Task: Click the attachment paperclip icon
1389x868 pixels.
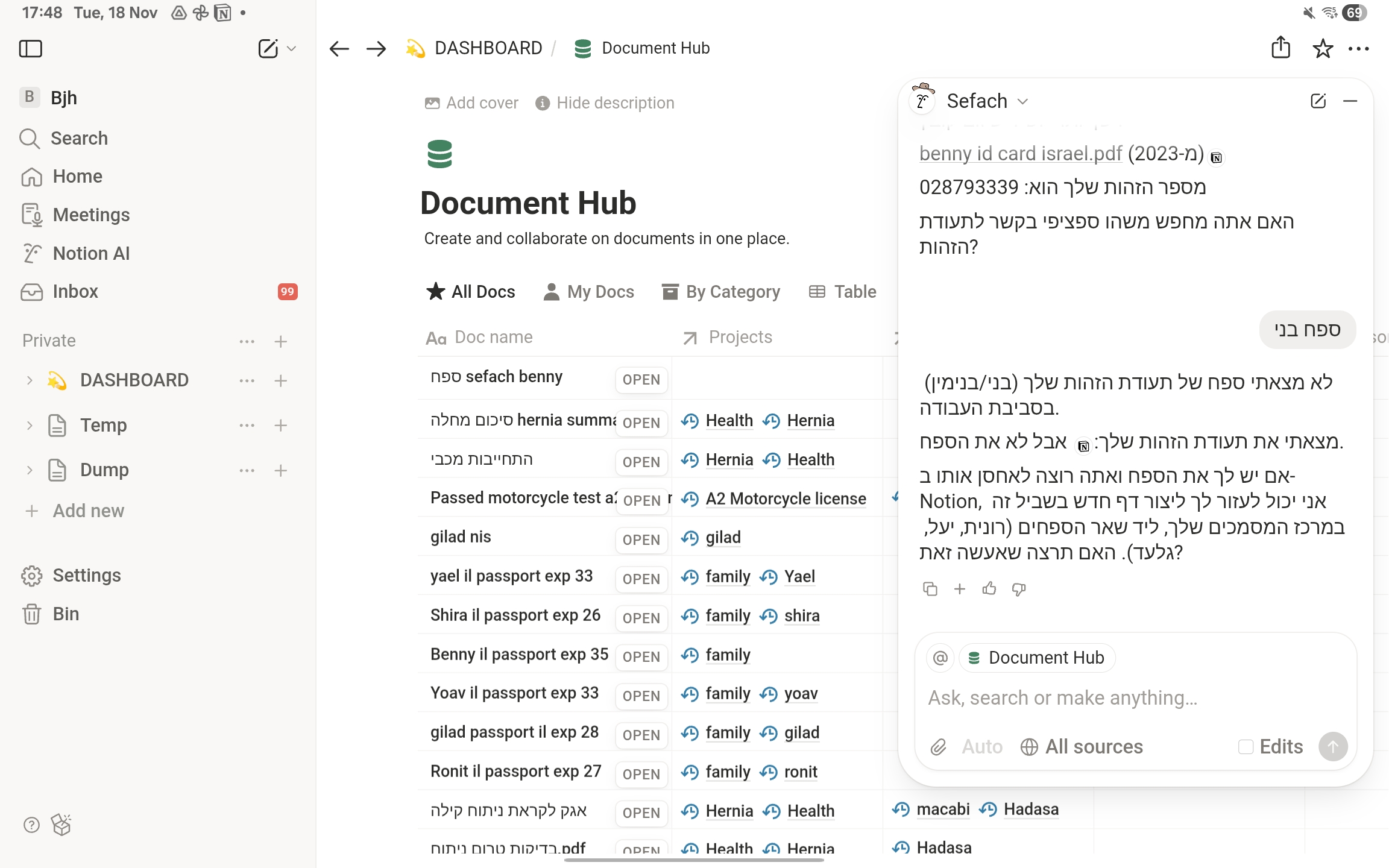Action: [938, 747]
